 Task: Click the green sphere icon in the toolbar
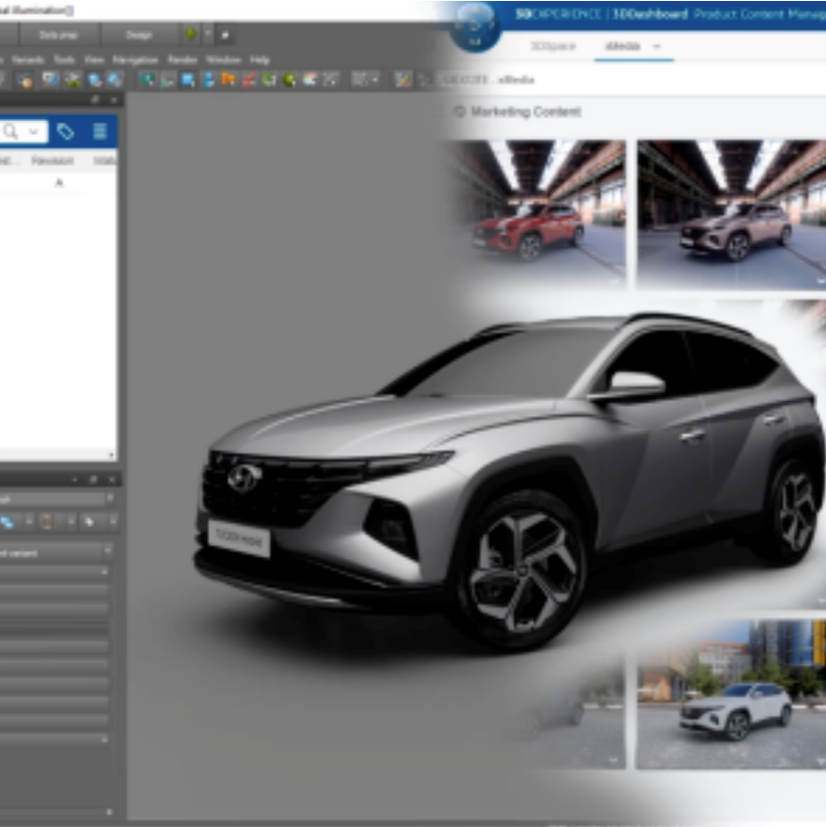(289, 80)
